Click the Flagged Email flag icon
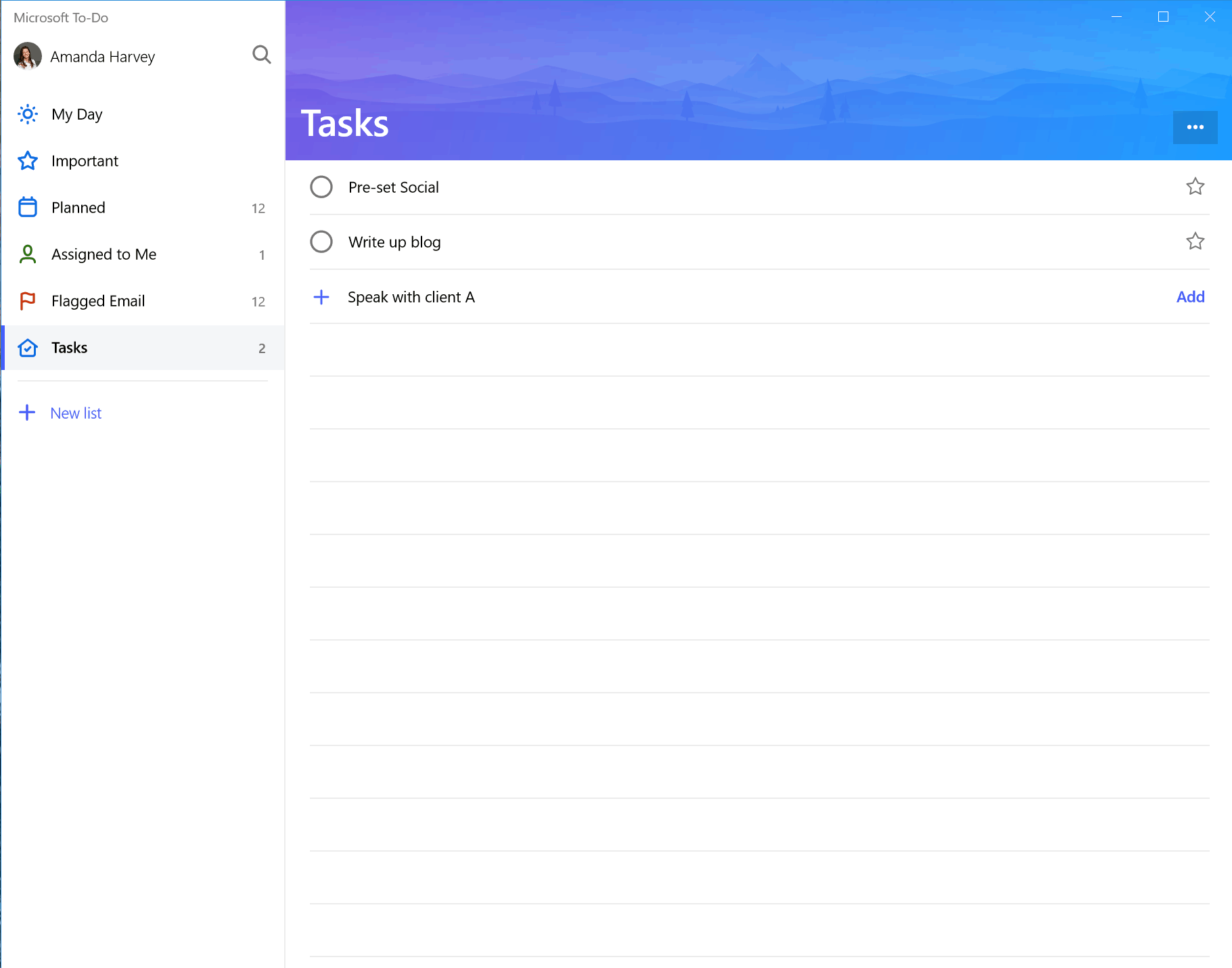Viewport: 1232px width, 968px height. 28,301
